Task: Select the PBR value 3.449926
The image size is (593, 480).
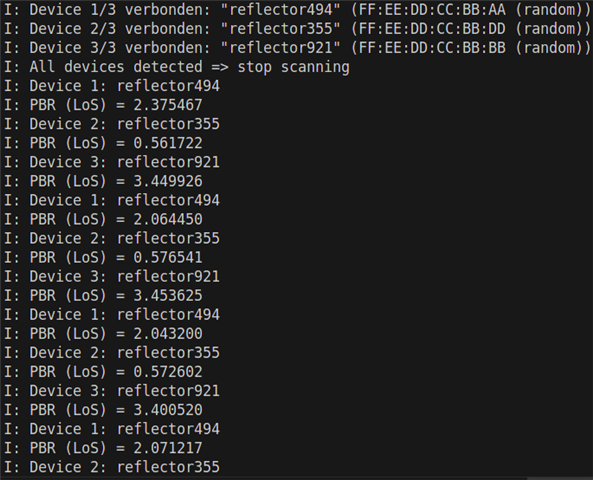Action: coord(168,181)
